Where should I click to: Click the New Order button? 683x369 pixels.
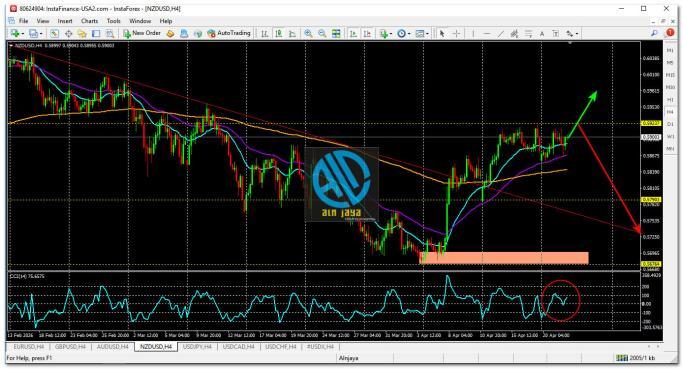click(142, 33)
